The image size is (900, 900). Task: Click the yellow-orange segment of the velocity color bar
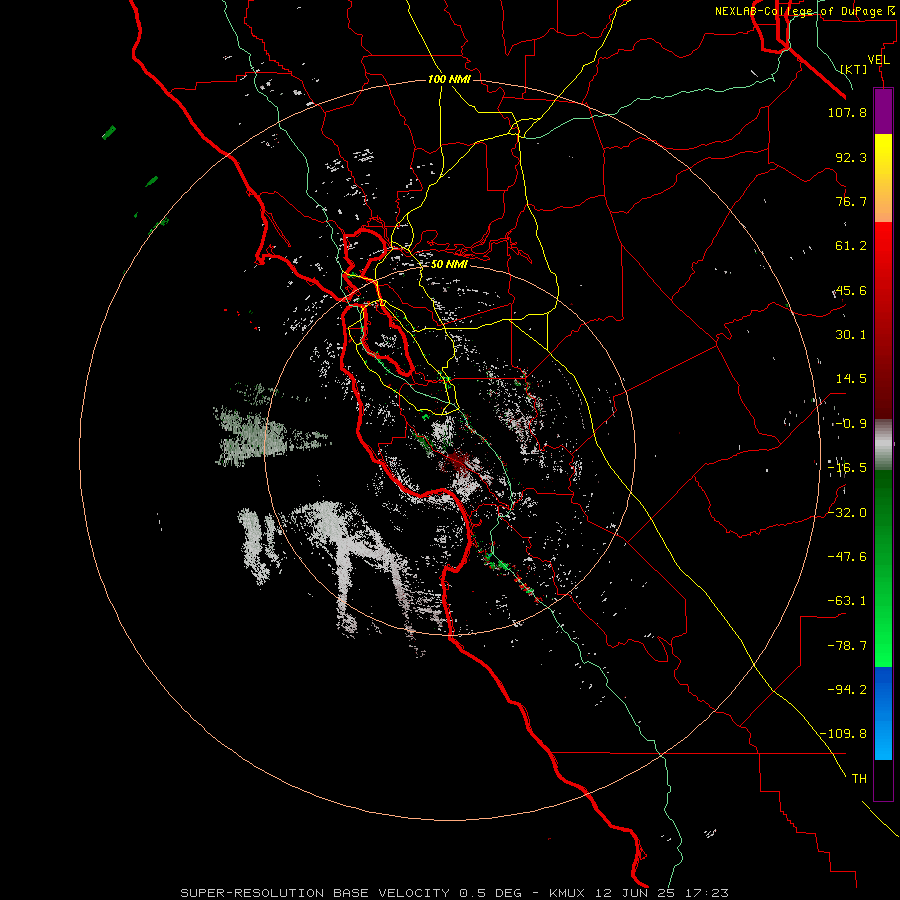(x=883, y=178)
